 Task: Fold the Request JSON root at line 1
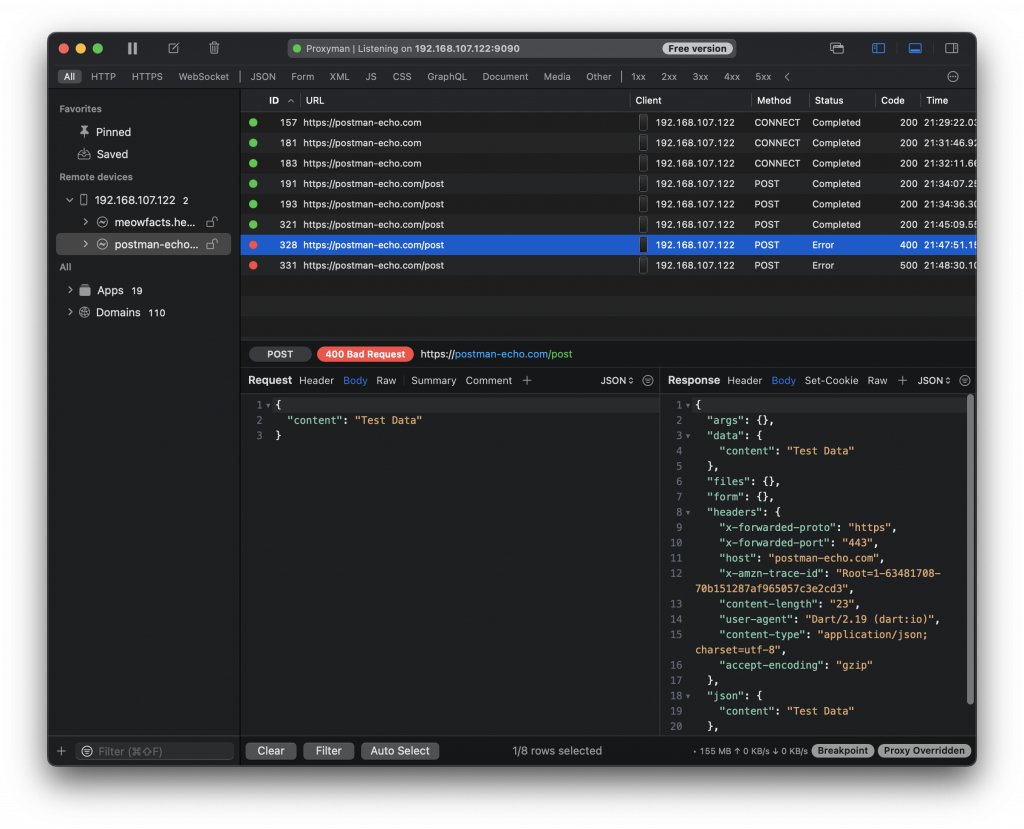click(x=268, y=405)
